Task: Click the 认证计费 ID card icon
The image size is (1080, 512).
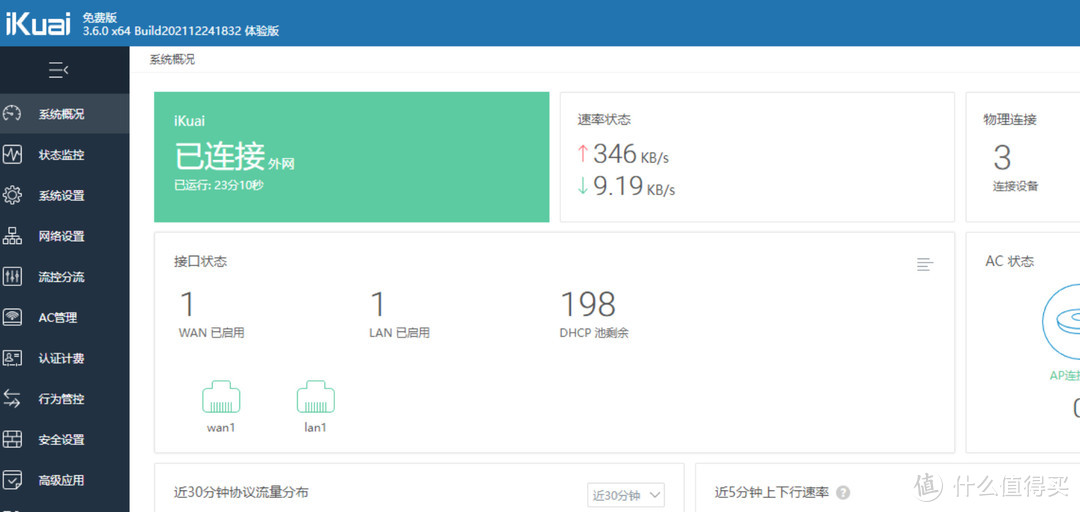Action: click(12, 358)
